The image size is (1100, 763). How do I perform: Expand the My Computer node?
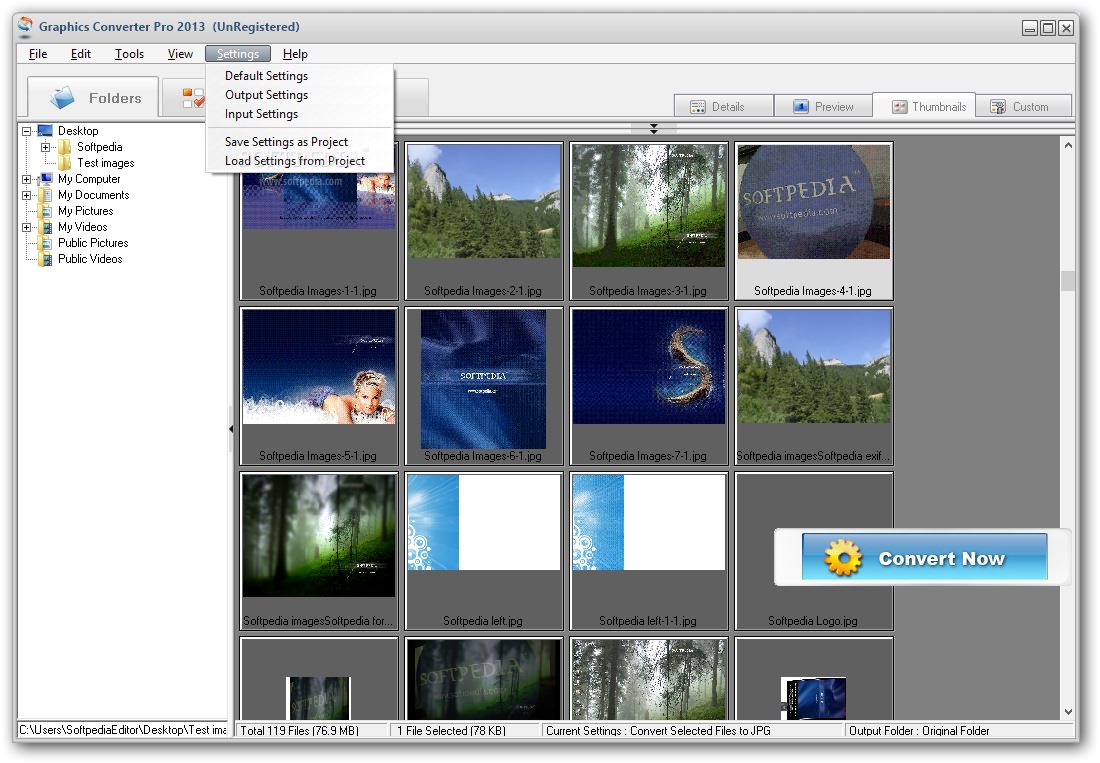point(26,180)
